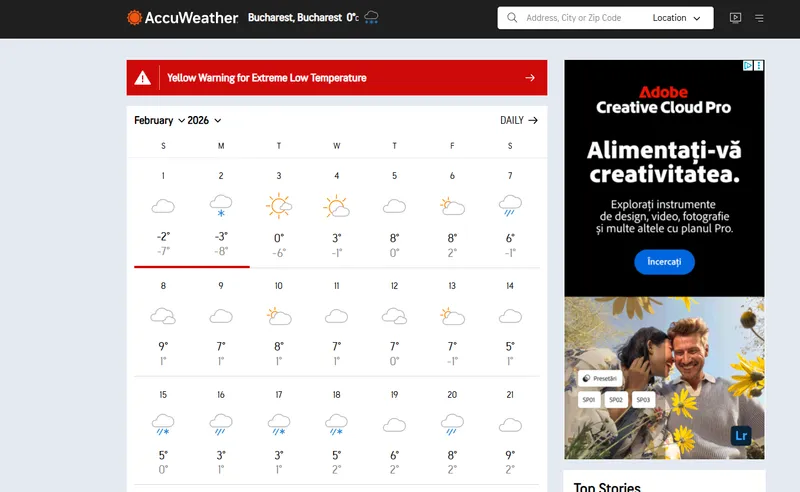The width and height of the screenshot is (800, 492).
Task: Click the 0° current temperature in header
Action: click(353, 17)
